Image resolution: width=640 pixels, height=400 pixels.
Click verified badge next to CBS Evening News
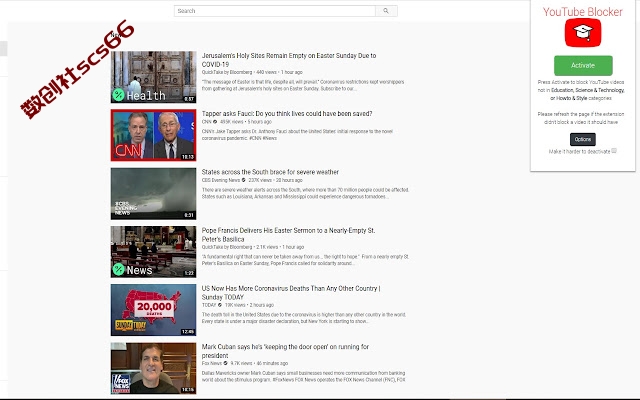[x=244, y=180]
